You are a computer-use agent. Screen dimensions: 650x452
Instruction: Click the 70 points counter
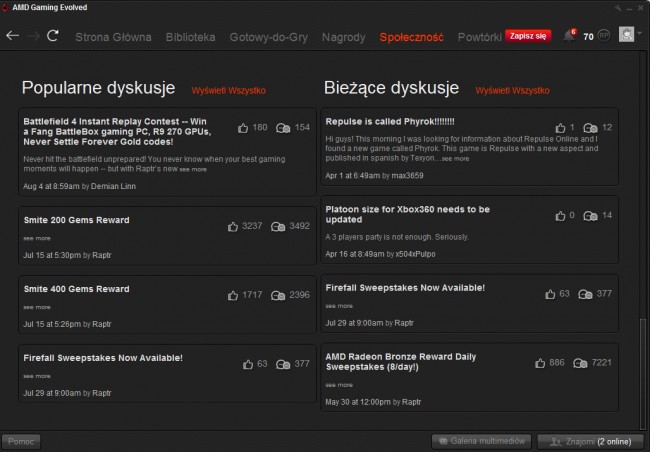588,36
